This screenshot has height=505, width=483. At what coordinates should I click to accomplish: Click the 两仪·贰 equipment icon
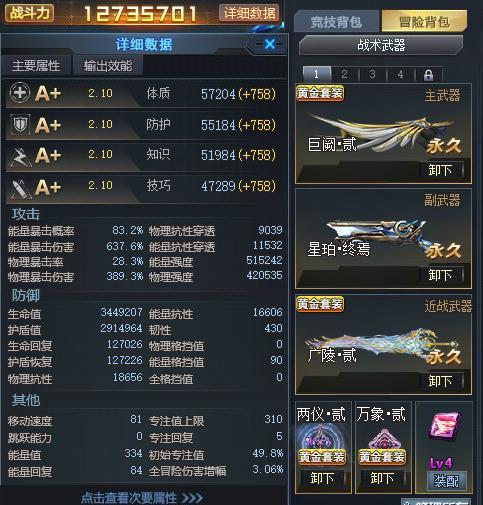tap(321, 437)
